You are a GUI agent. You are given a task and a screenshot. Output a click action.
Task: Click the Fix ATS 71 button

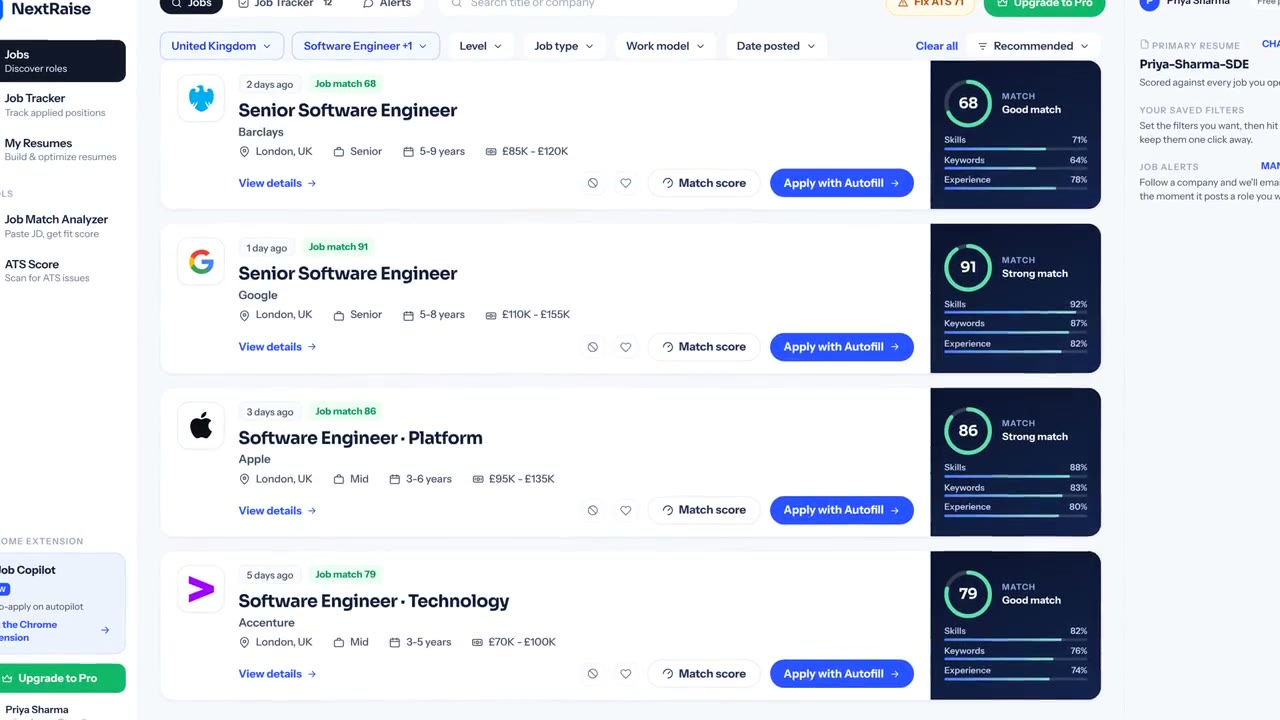point(931,4)
